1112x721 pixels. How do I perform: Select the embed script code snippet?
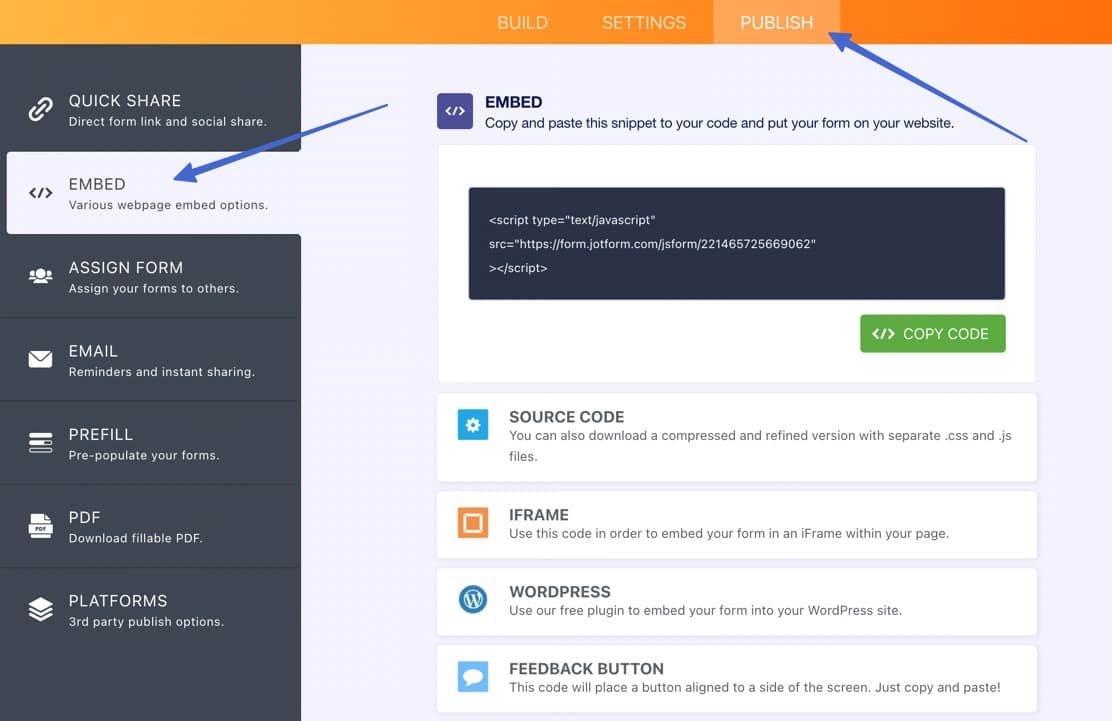coord(737,243)
